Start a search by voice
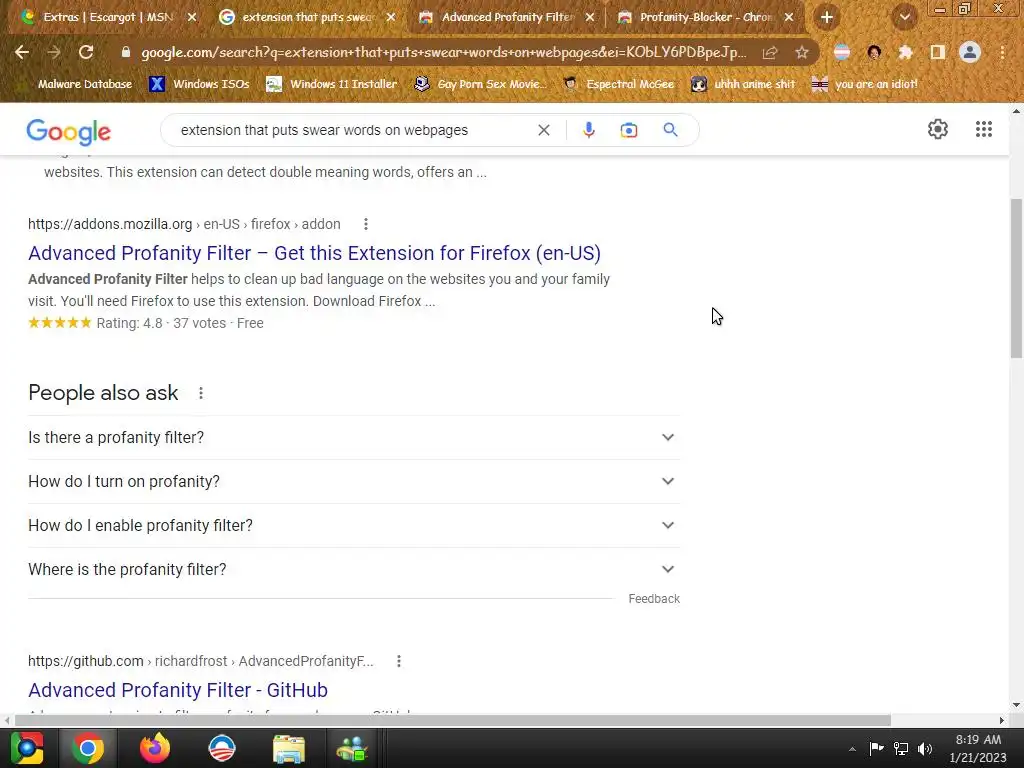Viewport: 1024px width, 768px height. coord(588,130)
